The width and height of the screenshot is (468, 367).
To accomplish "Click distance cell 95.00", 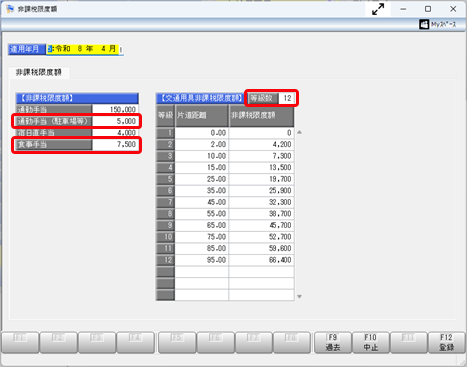I will (x=202, y=260).
